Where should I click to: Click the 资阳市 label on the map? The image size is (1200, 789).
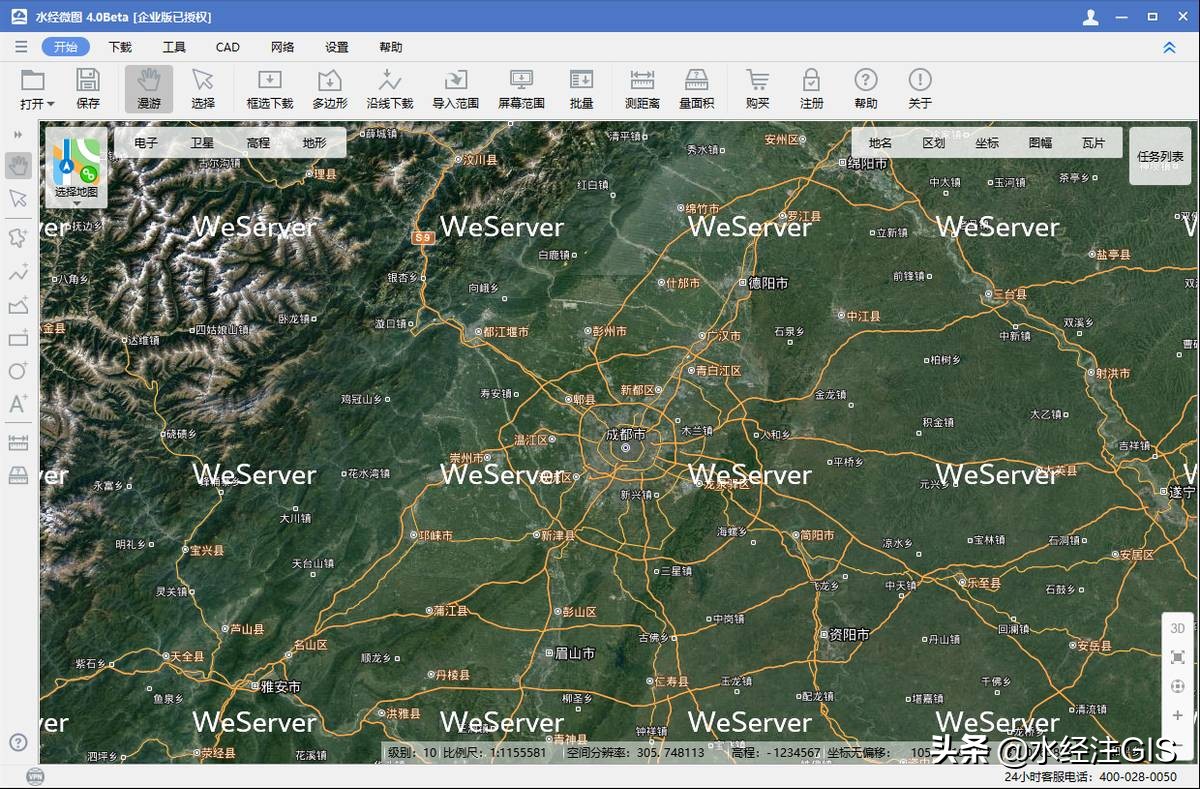[x=849, y=634]
